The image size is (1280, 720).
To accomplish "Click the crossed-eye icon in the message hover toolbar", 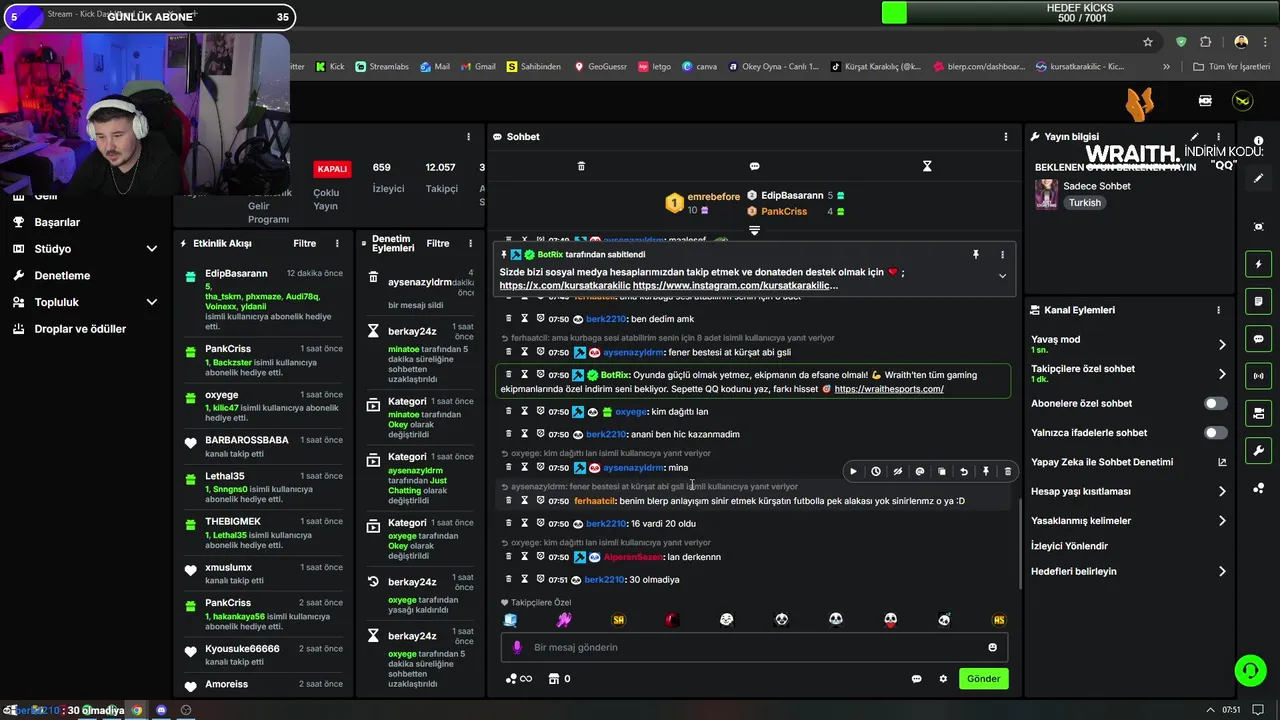I will (898, 472).
